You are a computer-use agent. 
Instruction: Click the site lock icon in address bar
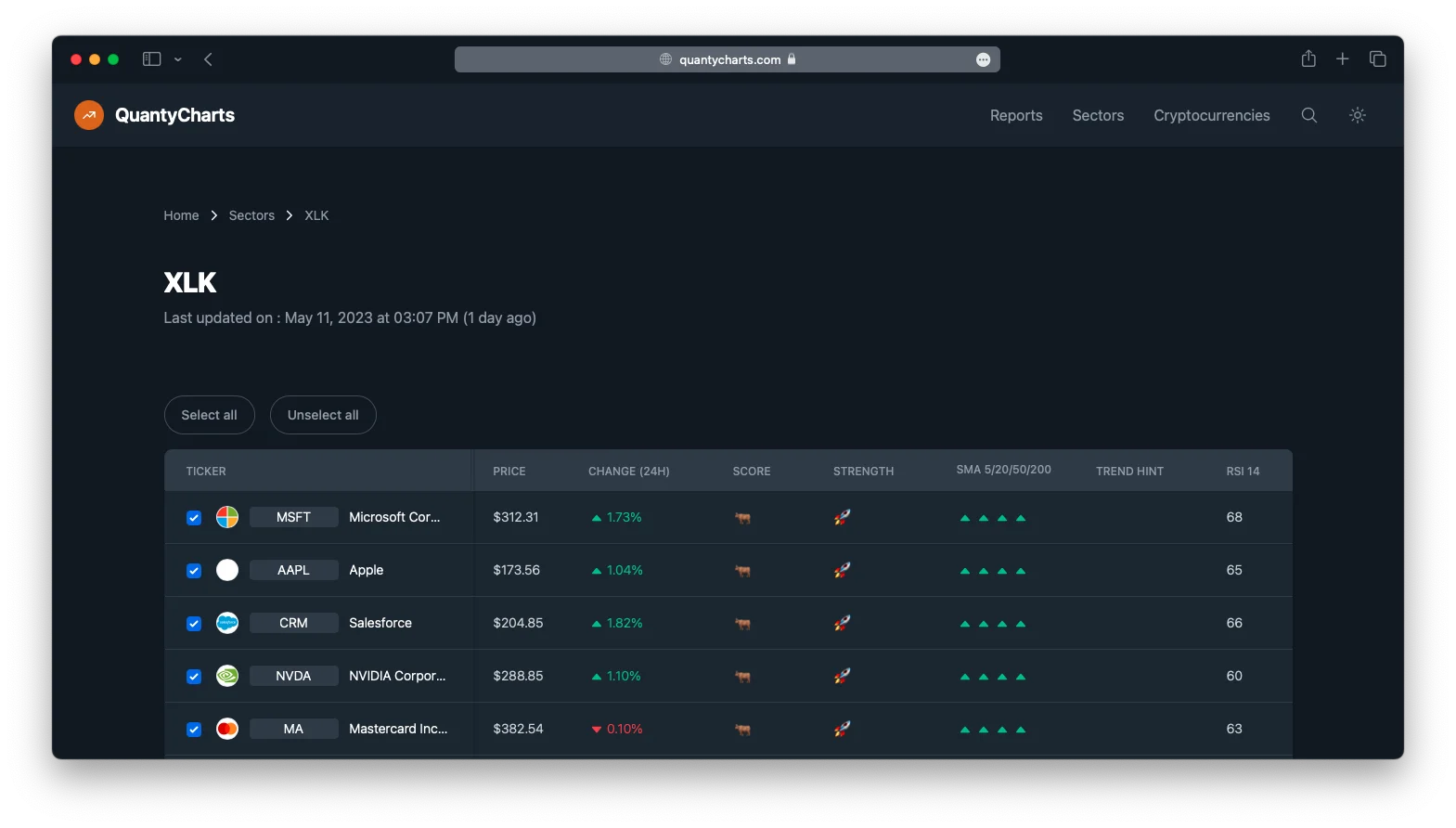point(792,58)
